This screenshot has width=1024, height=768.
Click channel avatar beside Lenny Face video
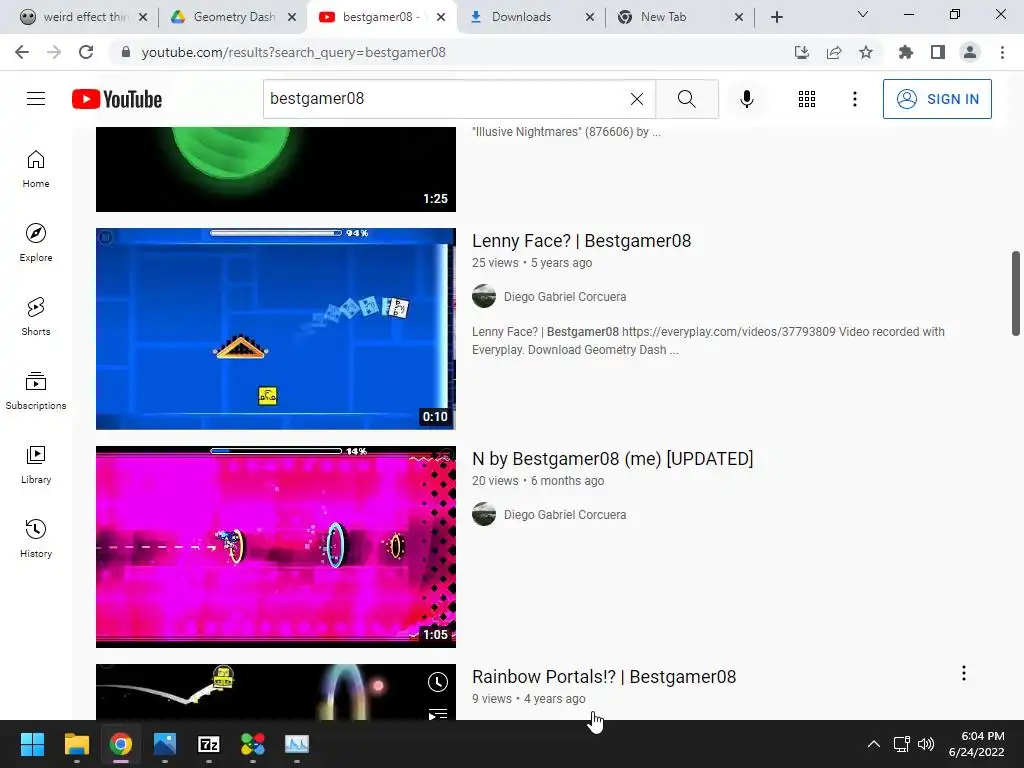[484, 296]
